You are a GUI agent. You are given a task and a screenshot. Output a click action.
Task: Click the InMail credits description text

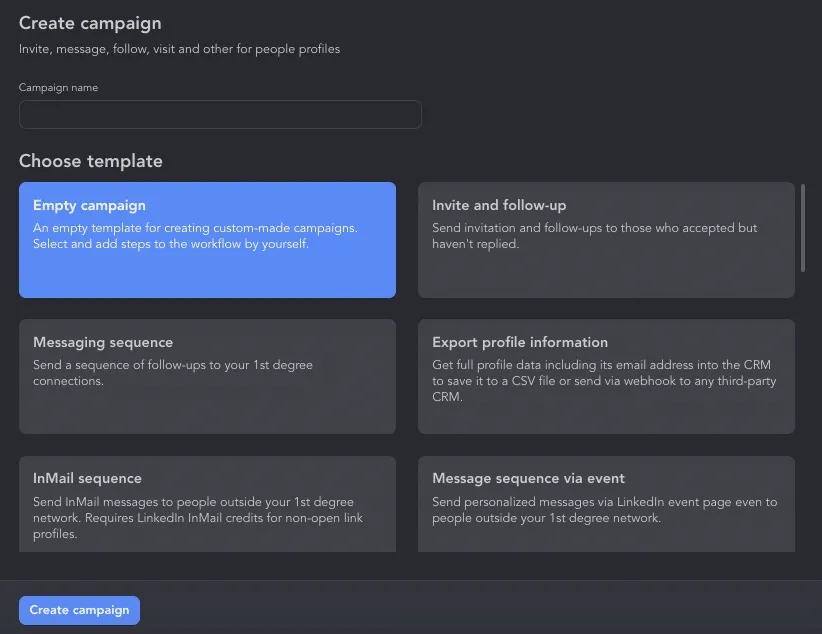coord(198,518)
